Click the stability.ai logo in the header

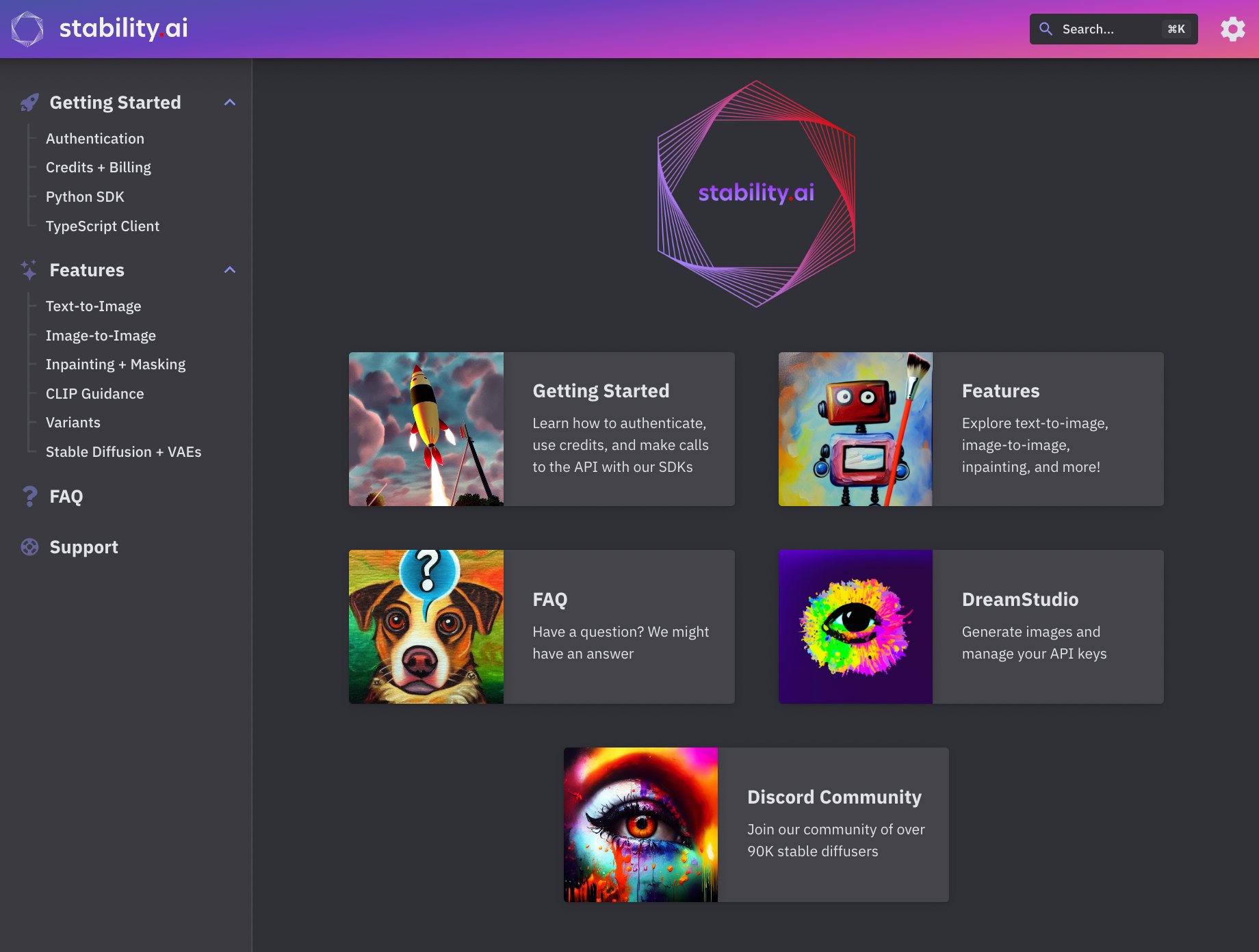(98, 28)
